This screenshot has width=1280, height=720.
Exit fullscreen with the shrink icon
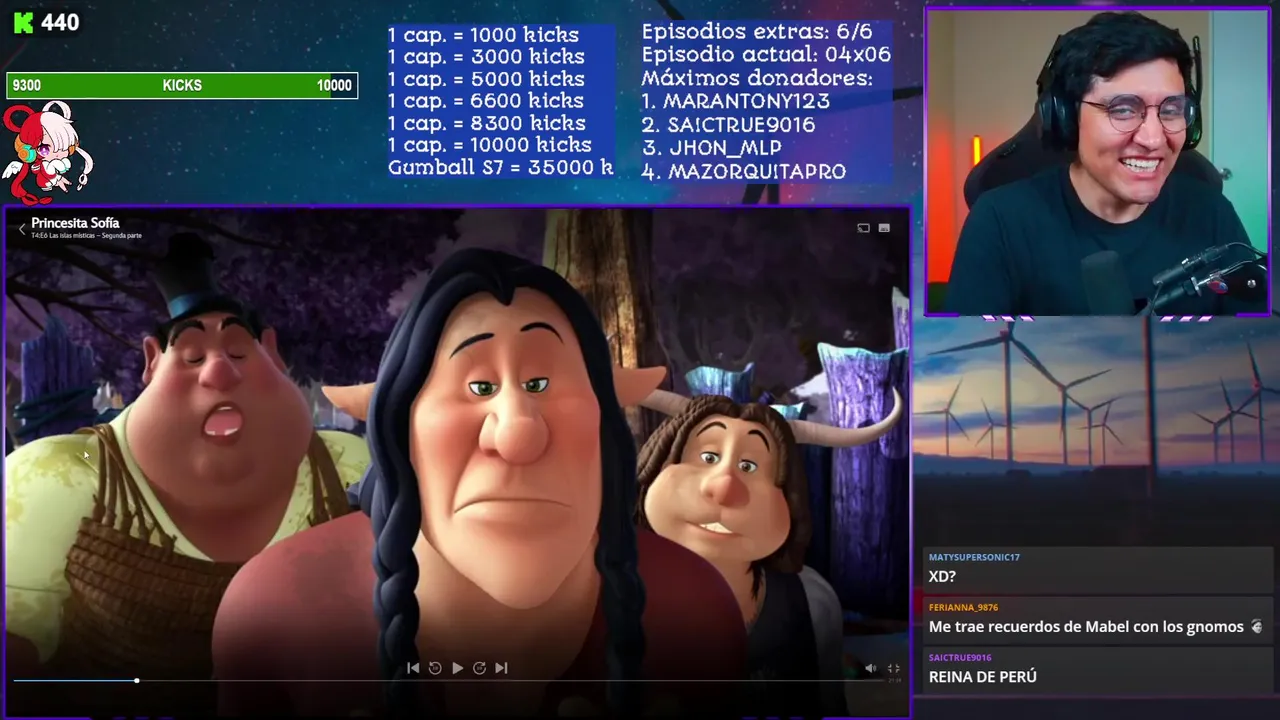pyautogui.click(x=893, y=668)
